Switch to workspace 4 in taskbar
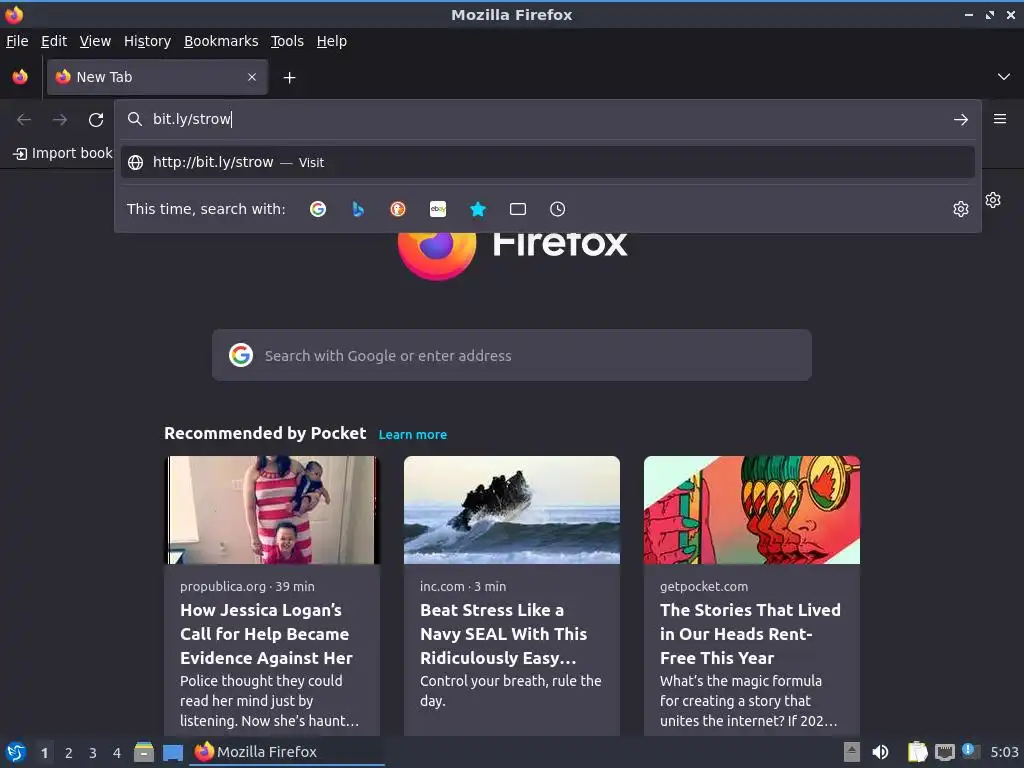Viewport: 1024px width, 768px height. pyautogui.click(x=117, y=753)
